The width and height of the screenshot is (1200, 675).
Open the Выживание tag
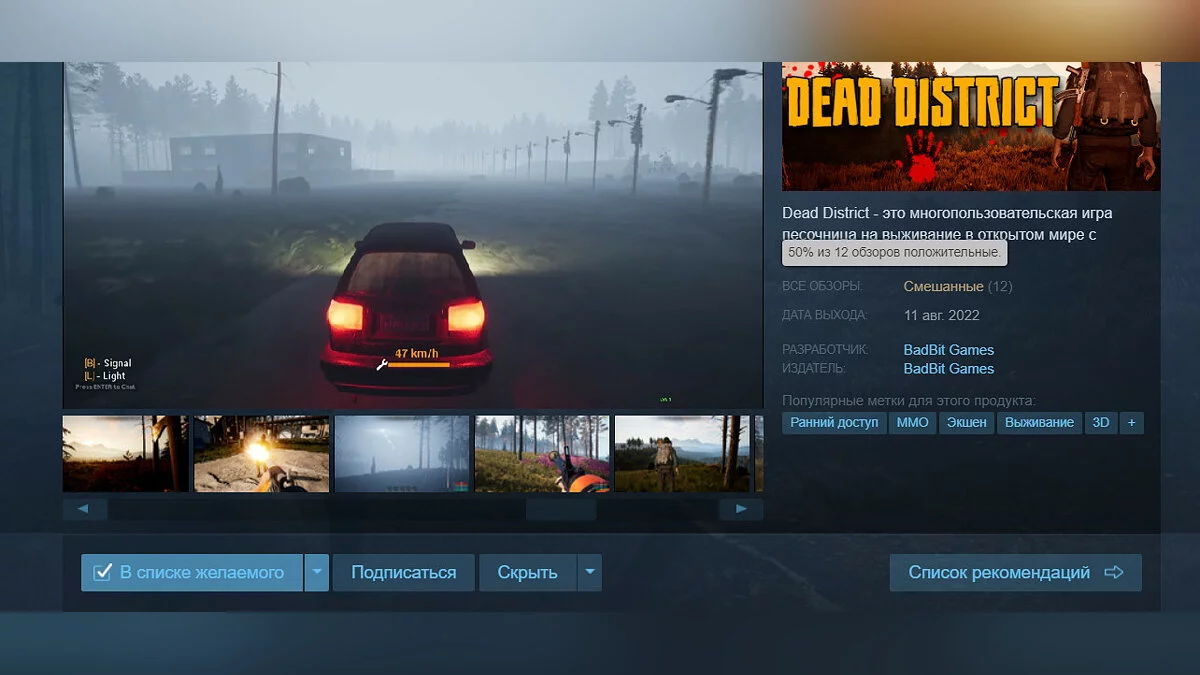coord(1039,423)
